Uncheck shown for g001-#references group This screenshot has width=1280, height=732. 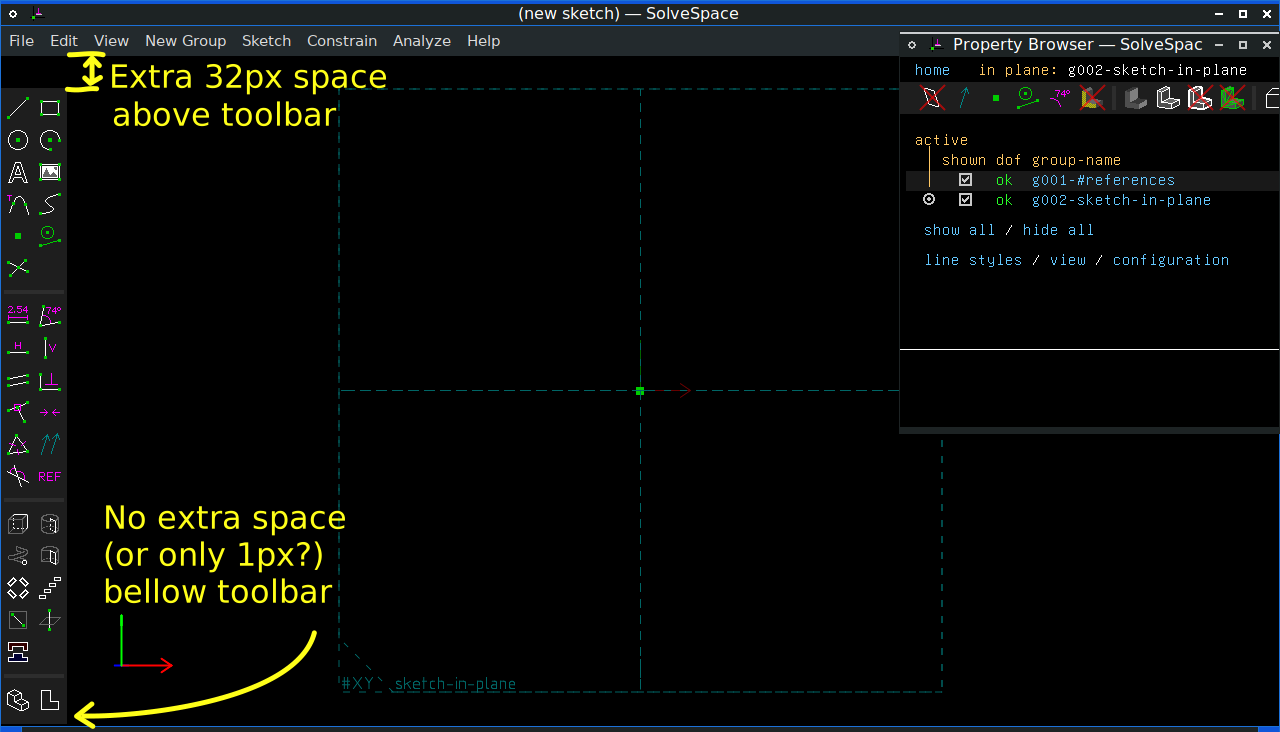[965, 179]
